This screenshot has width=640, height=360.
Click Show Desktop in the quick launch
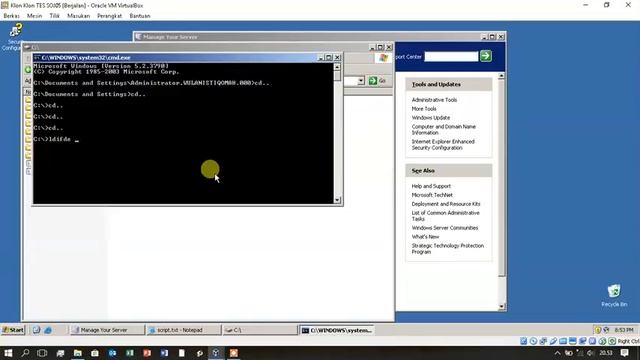(x=36, y=330)
